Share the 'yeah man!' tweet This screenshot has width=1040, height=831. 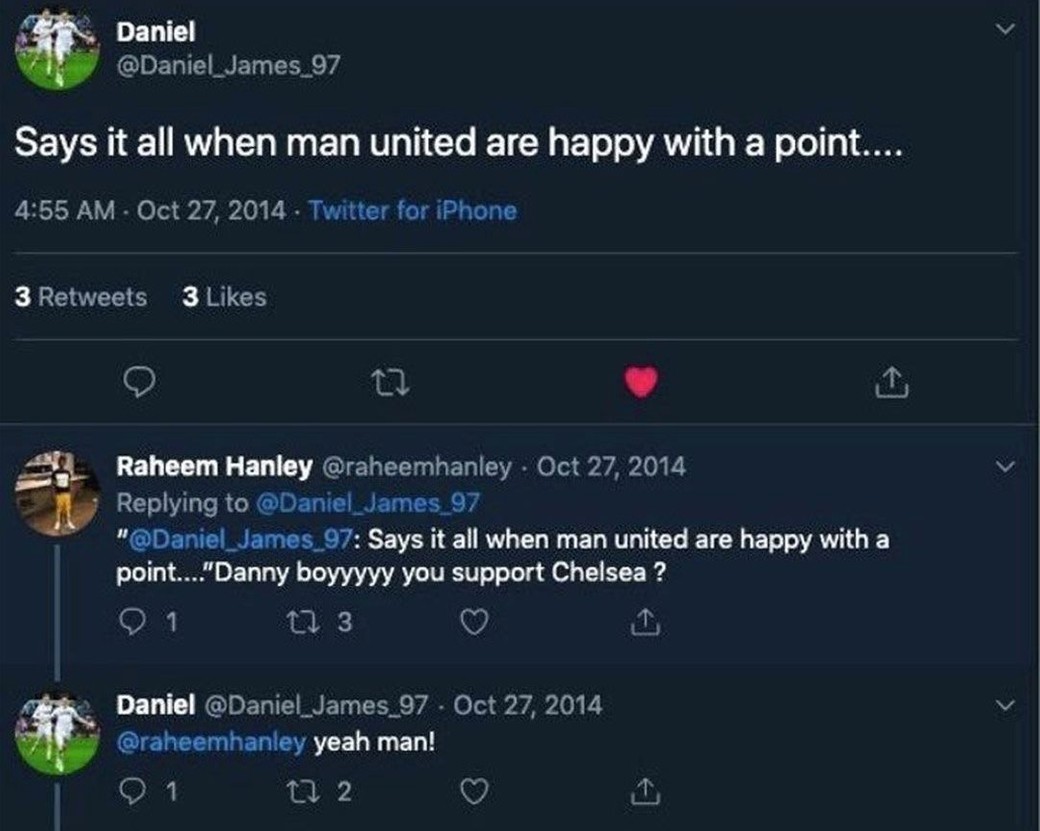645,792
